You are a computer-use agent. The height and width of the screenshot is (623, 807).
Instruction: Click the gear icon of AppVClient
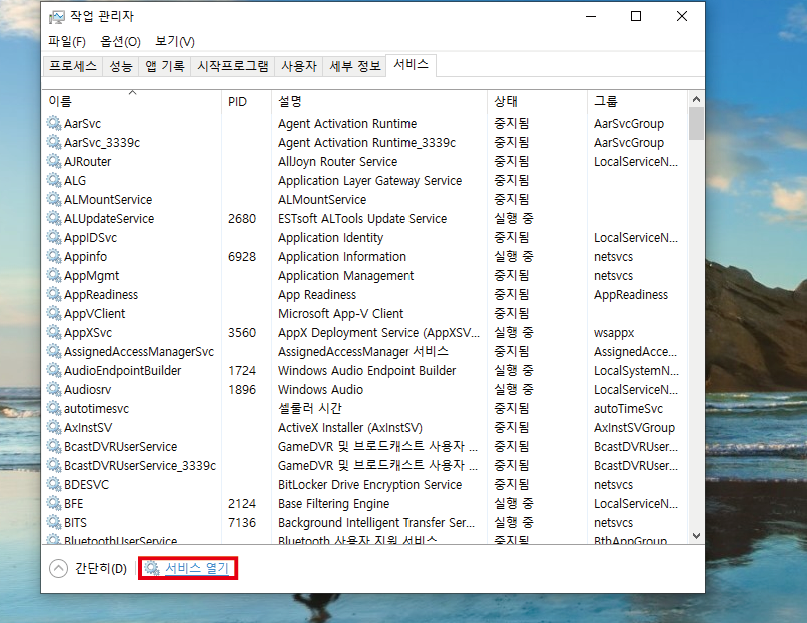click(54, 313)
